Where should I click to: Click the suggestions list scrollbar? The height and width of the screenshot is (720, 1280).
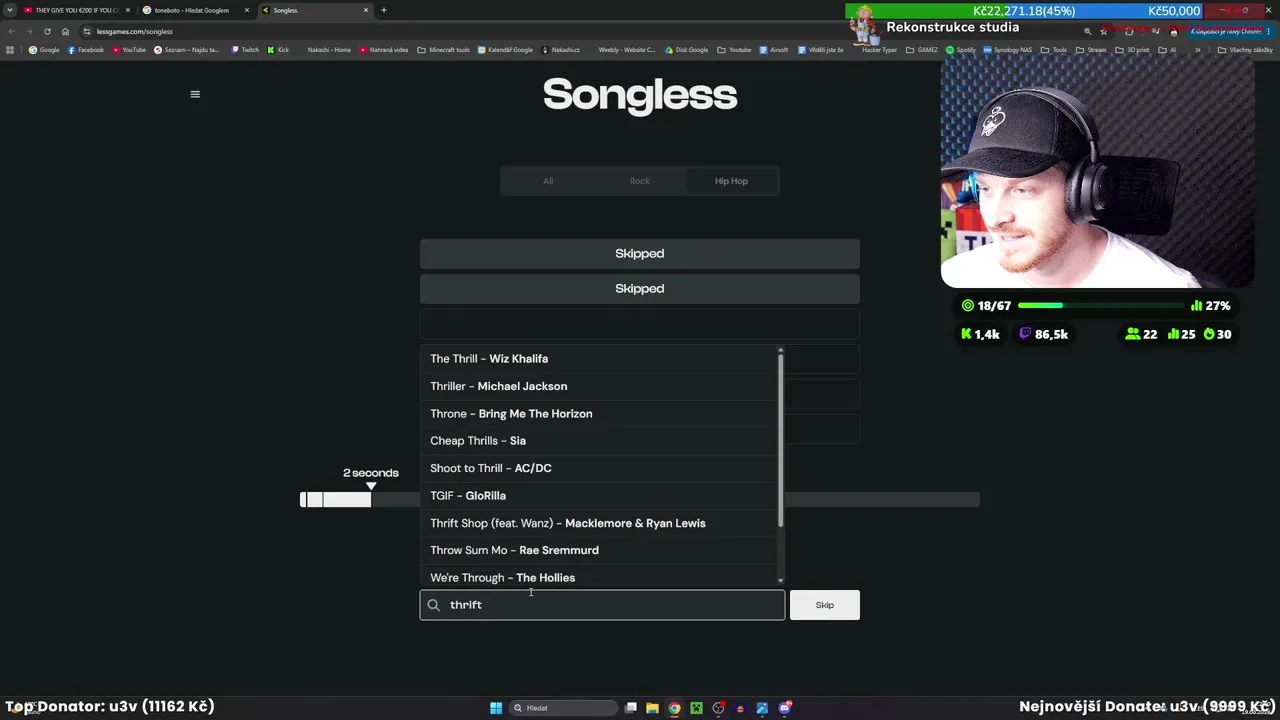[780, 440]
